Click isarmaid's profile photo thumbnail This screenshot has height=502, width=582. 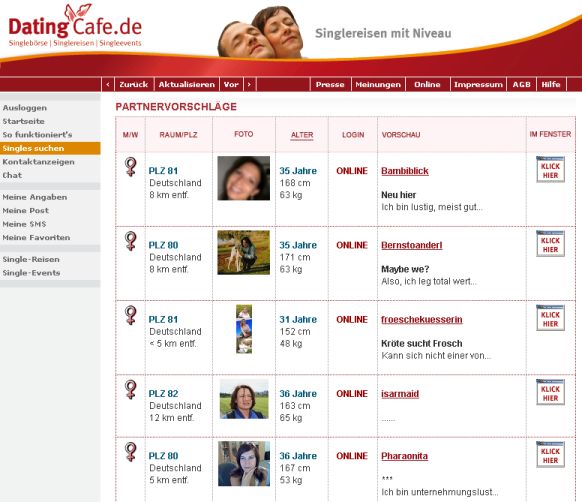pyautogui.click(x=244, y=399)
